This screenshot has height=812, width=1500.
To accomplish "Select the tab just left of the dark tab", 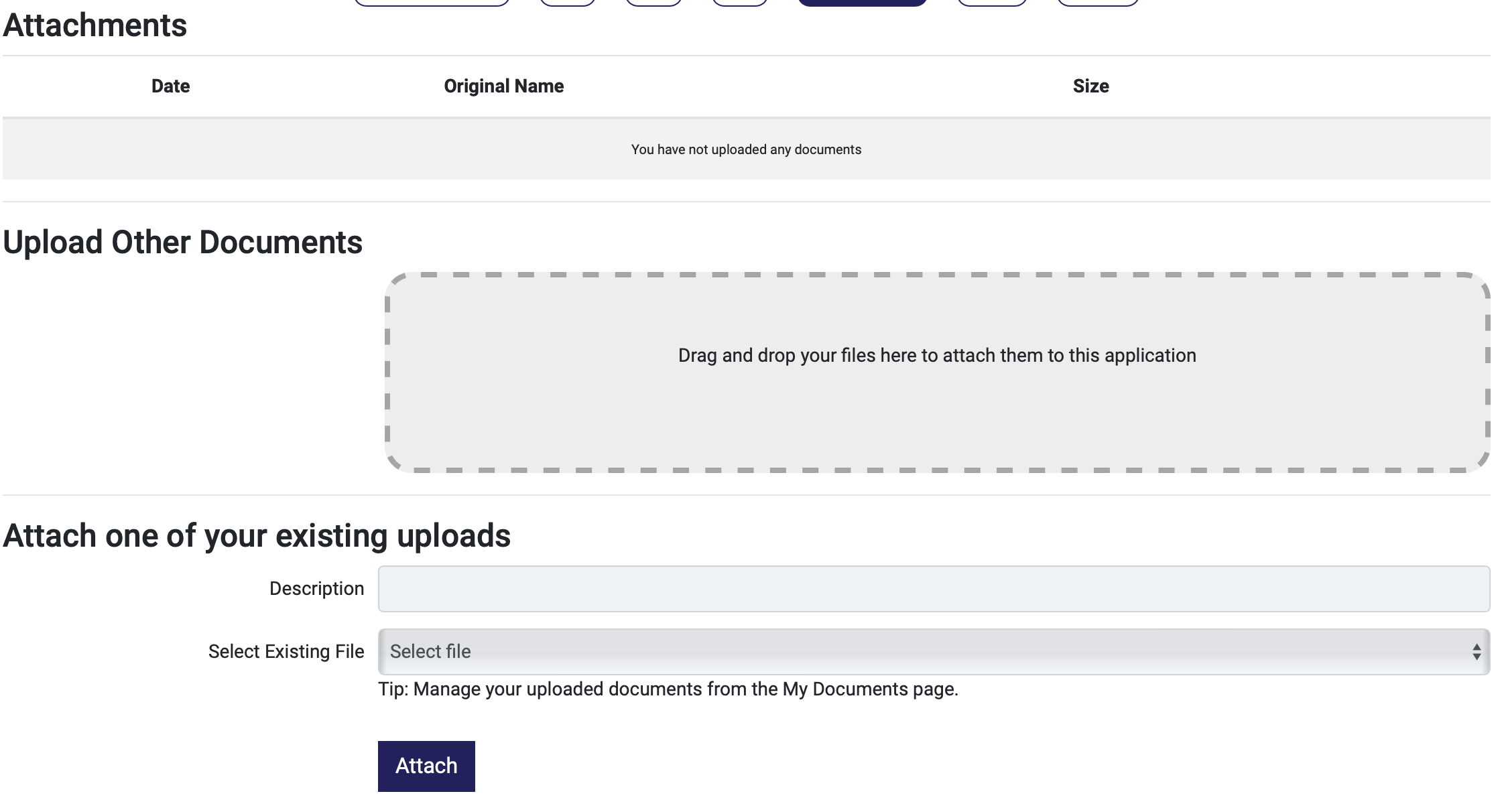I will tap(740, 2).
